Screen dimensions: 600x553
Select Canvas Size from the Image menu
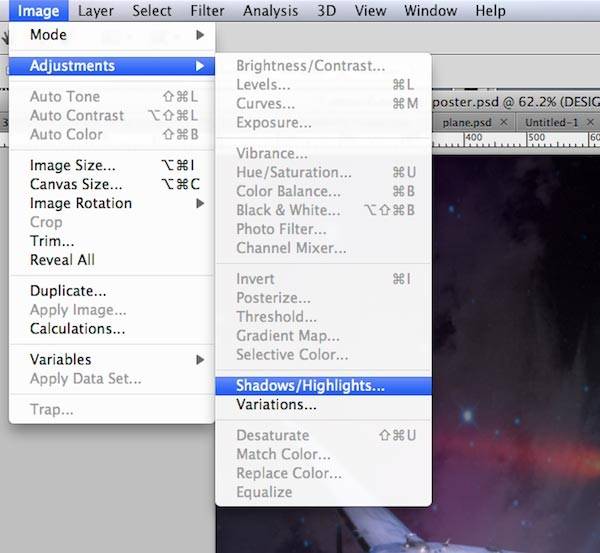(76, 184)
